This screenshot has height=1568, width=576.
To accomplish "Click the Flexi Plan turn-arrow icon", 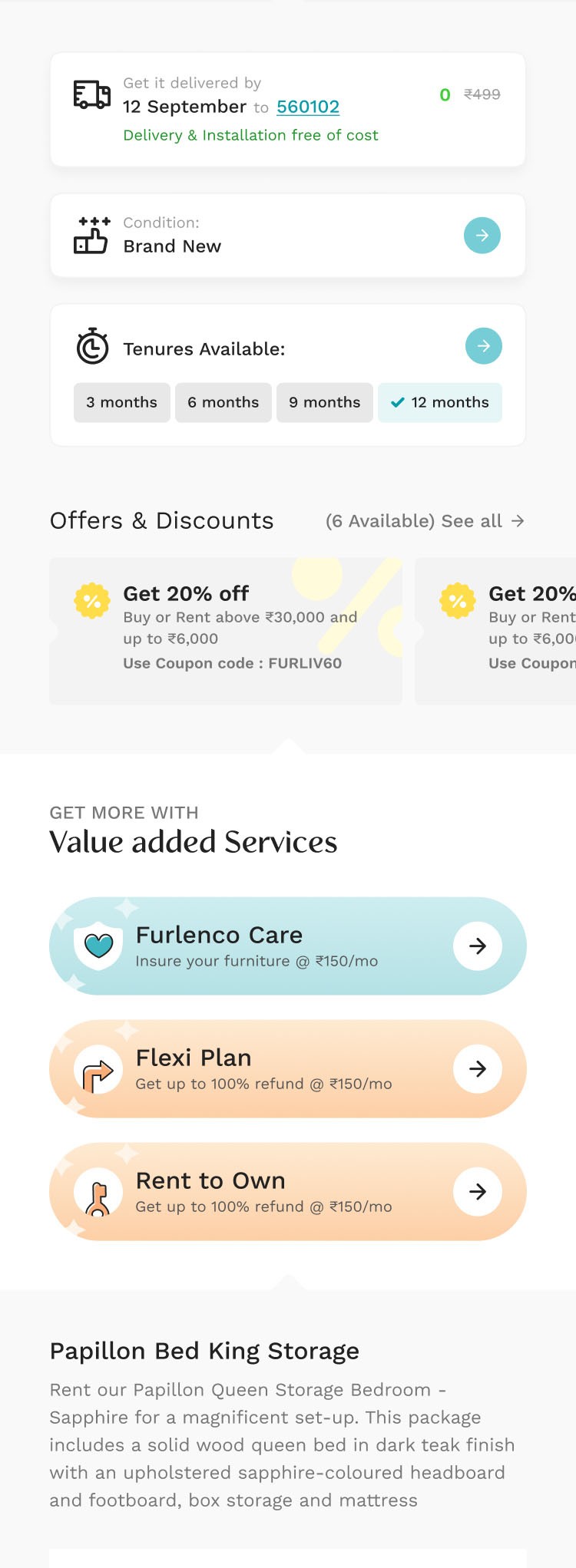I will coord(98,1069).
